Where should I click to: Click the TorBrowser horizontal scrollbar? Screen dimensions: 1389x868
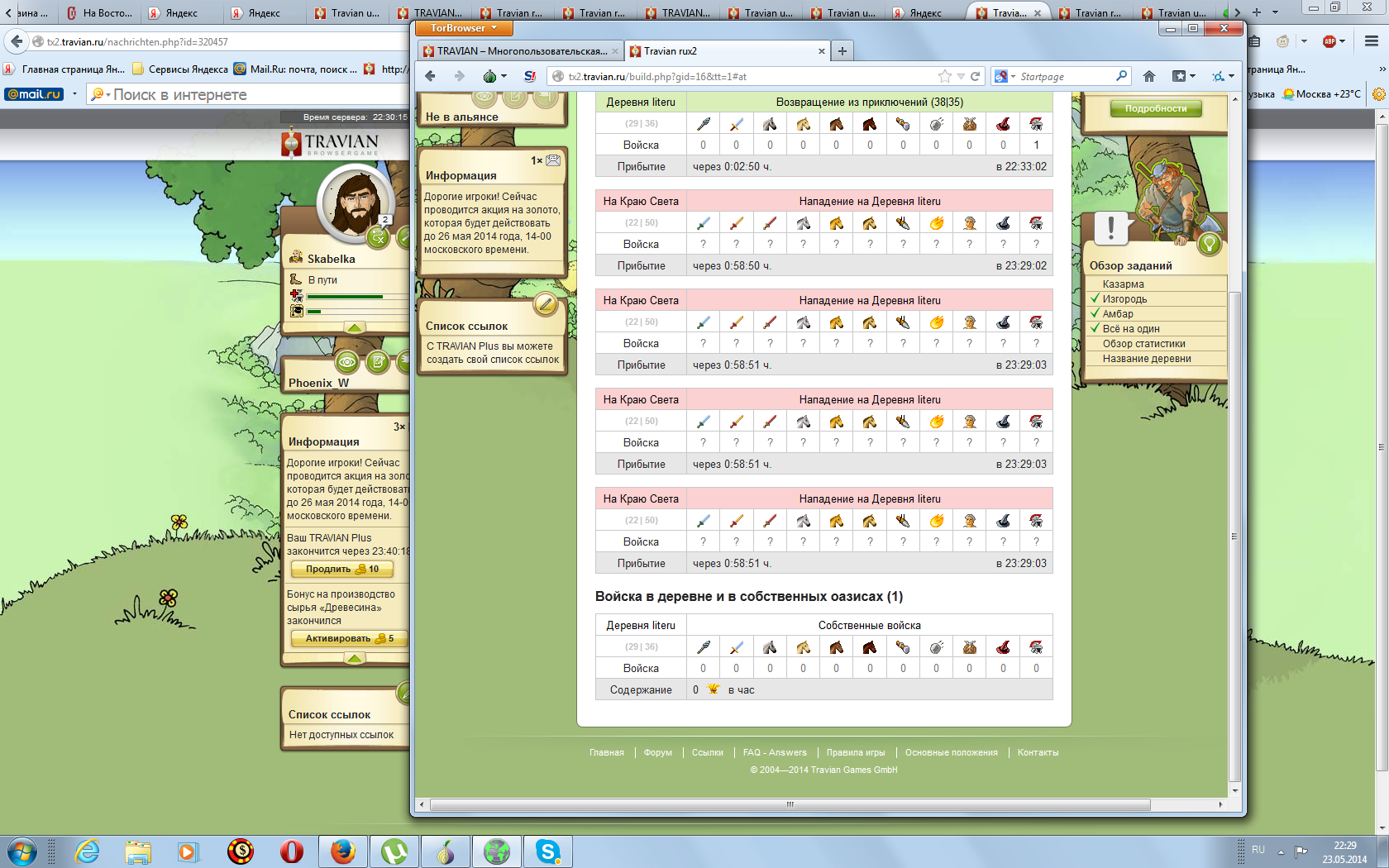pyautogui.click(x=790, y=804)
